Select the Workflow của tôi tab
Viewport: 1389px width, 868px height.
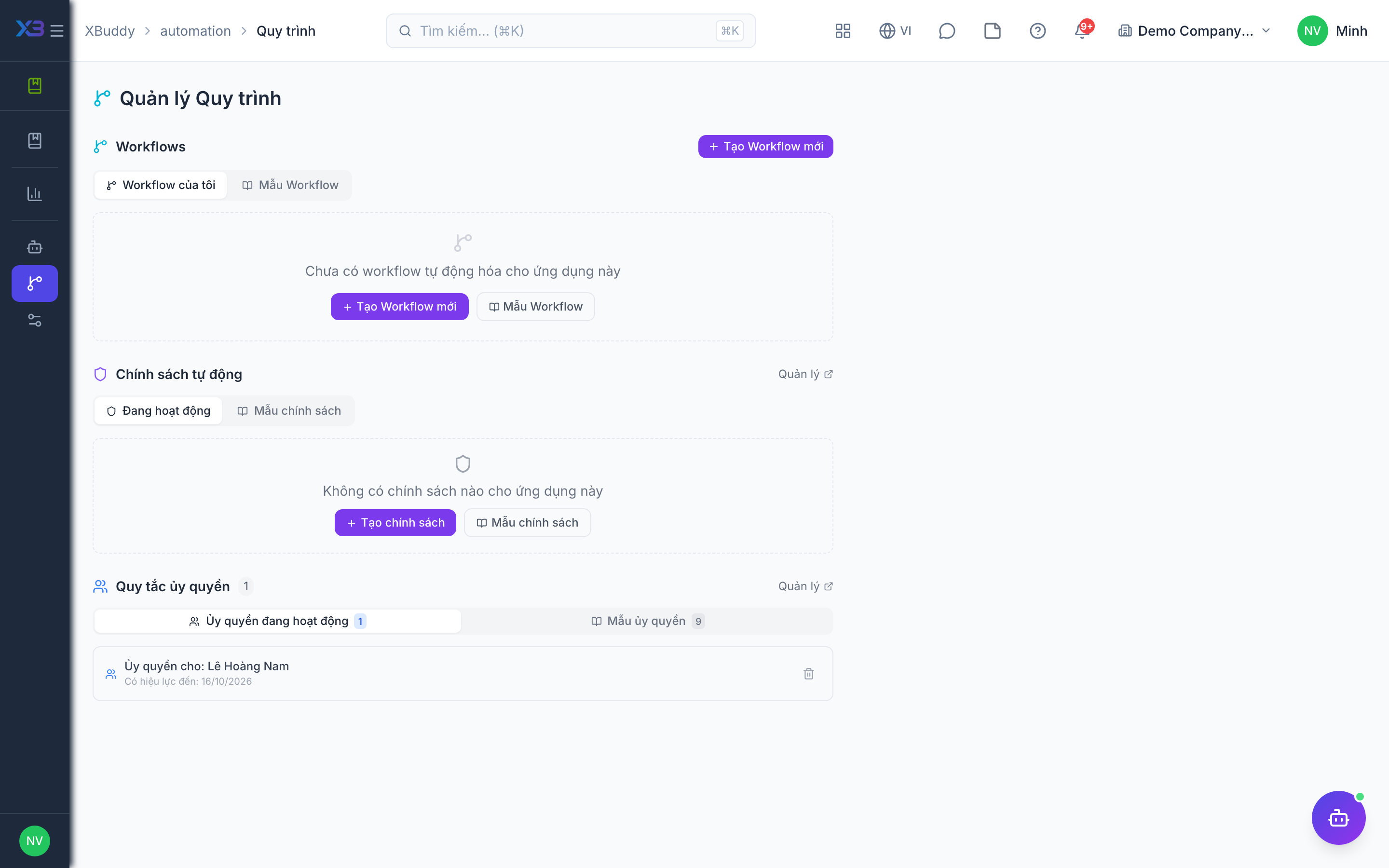pos(161,185)
